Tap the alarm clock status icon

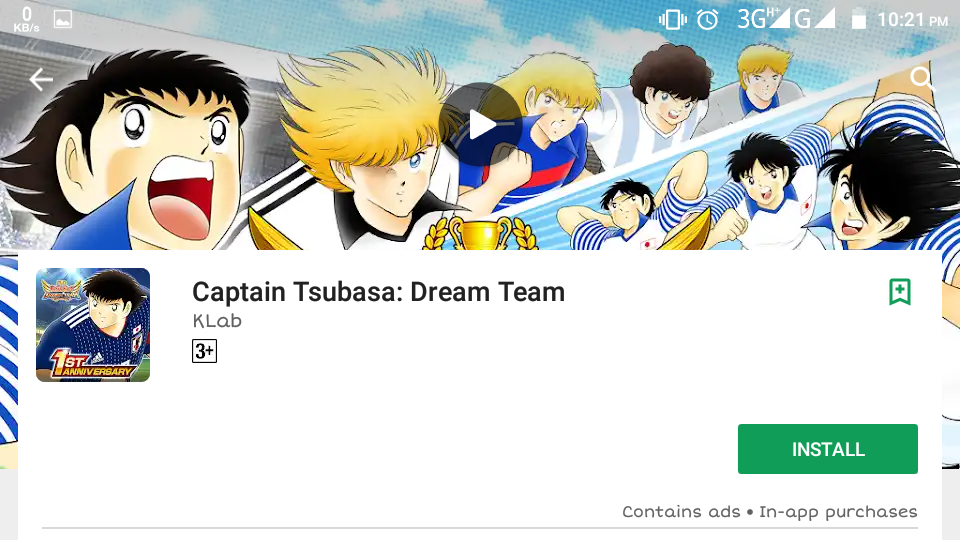coord(708,20)
